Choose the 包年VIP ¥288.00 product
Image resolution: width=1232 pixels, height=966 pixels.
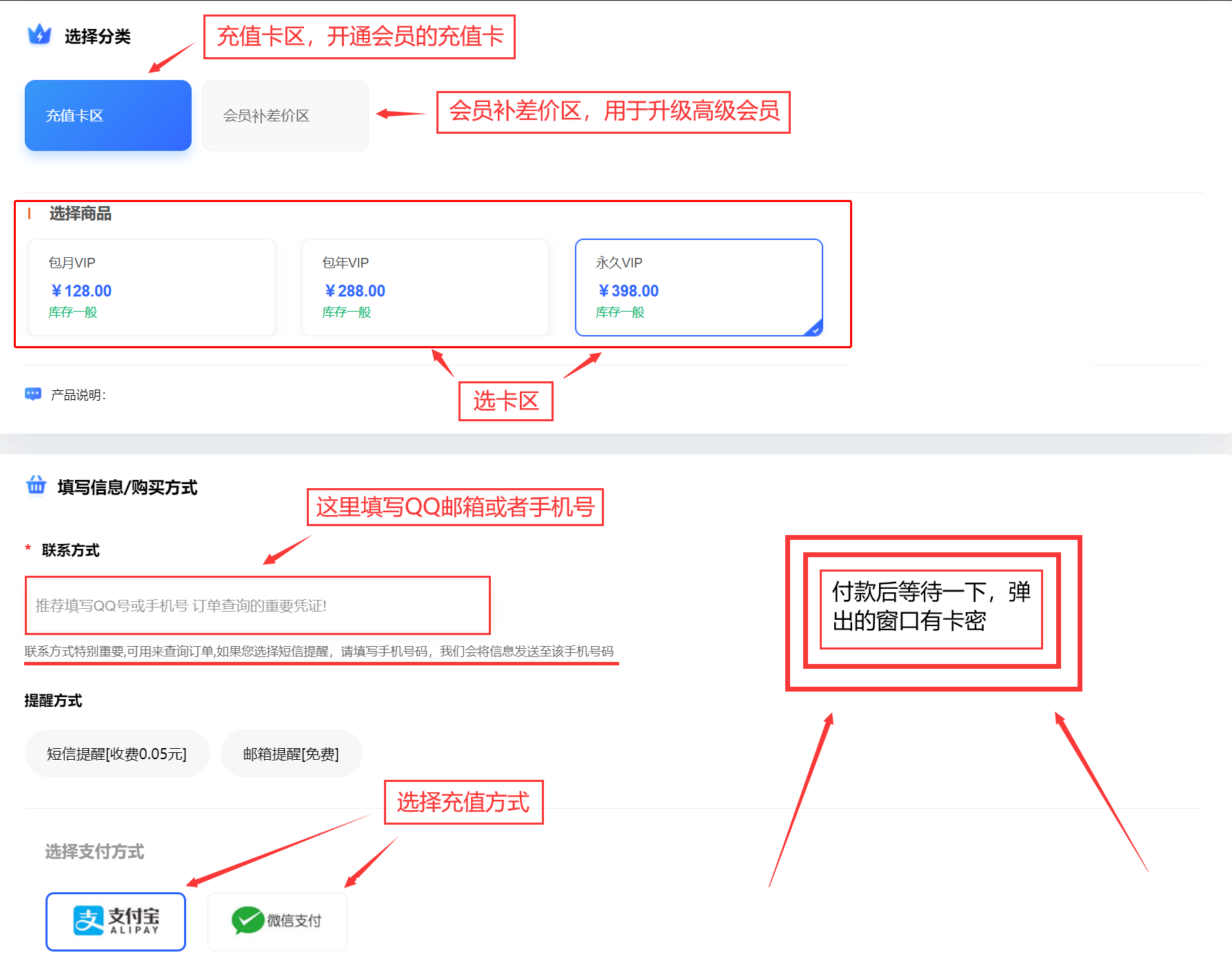(x=425, y=287)
